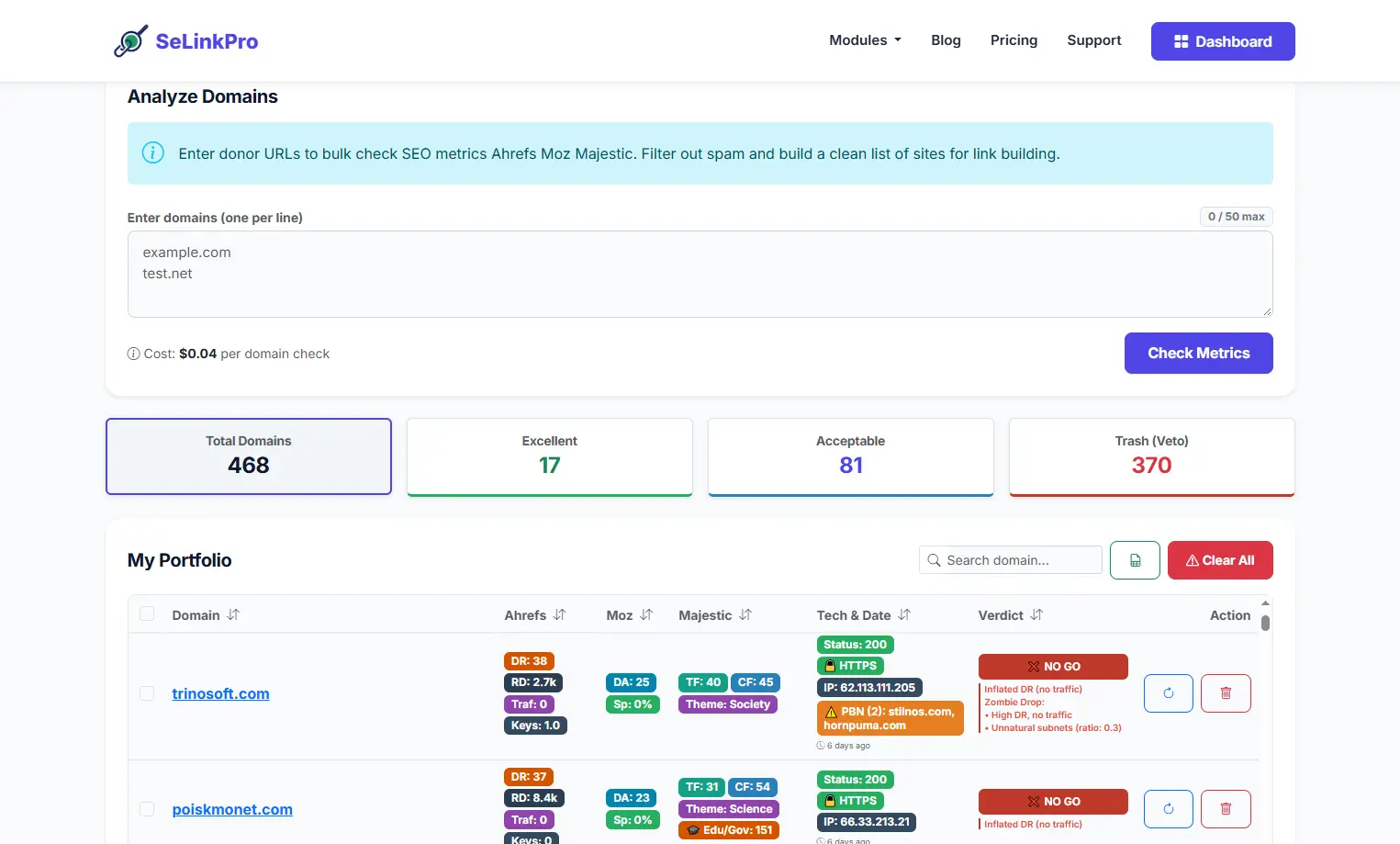Filter by Total Domains card
The height and width of the screenshot is (844, 1400).
point(249,456)
